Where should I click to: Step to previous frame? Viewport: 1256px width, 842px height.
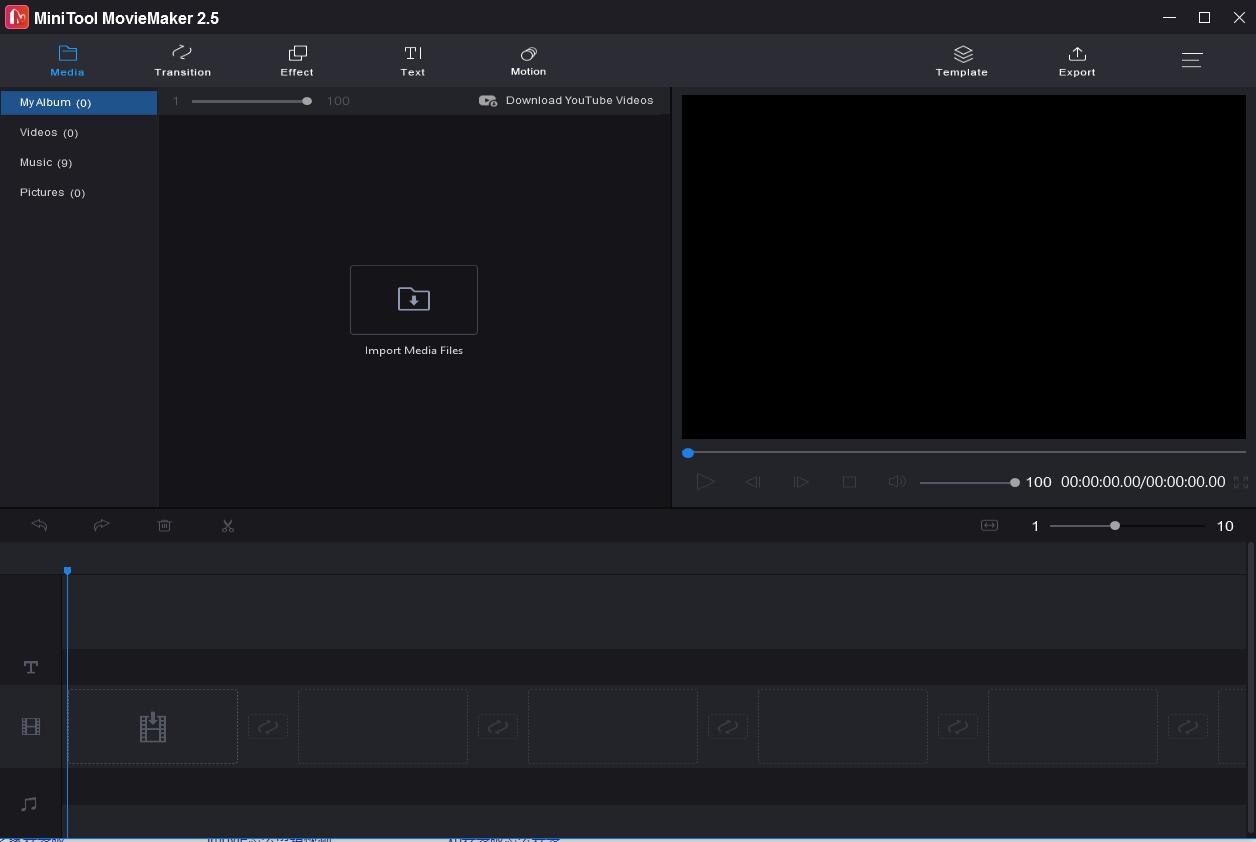click(753, 482)
